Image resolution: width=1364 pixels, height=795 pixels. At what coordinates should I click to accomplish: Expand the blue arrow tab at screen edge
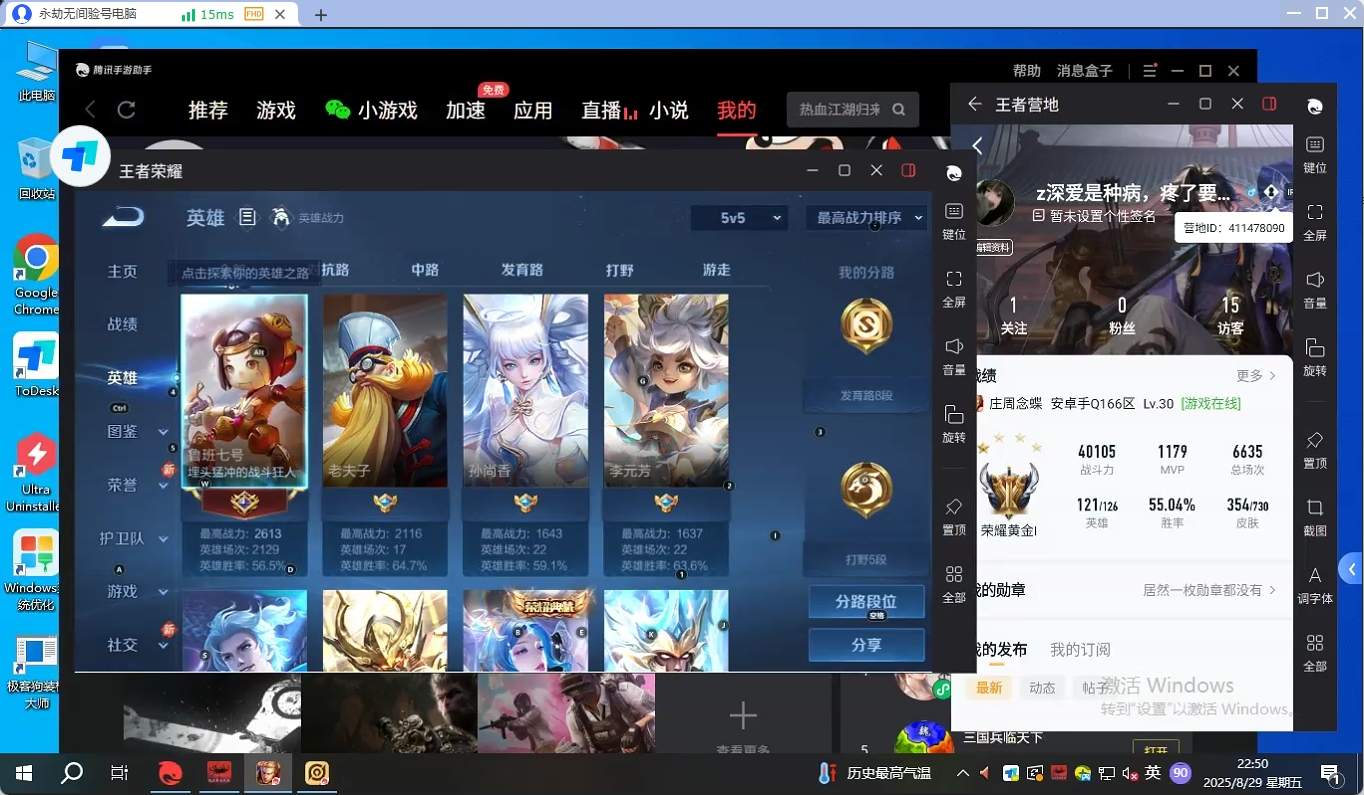(1352, 569)
